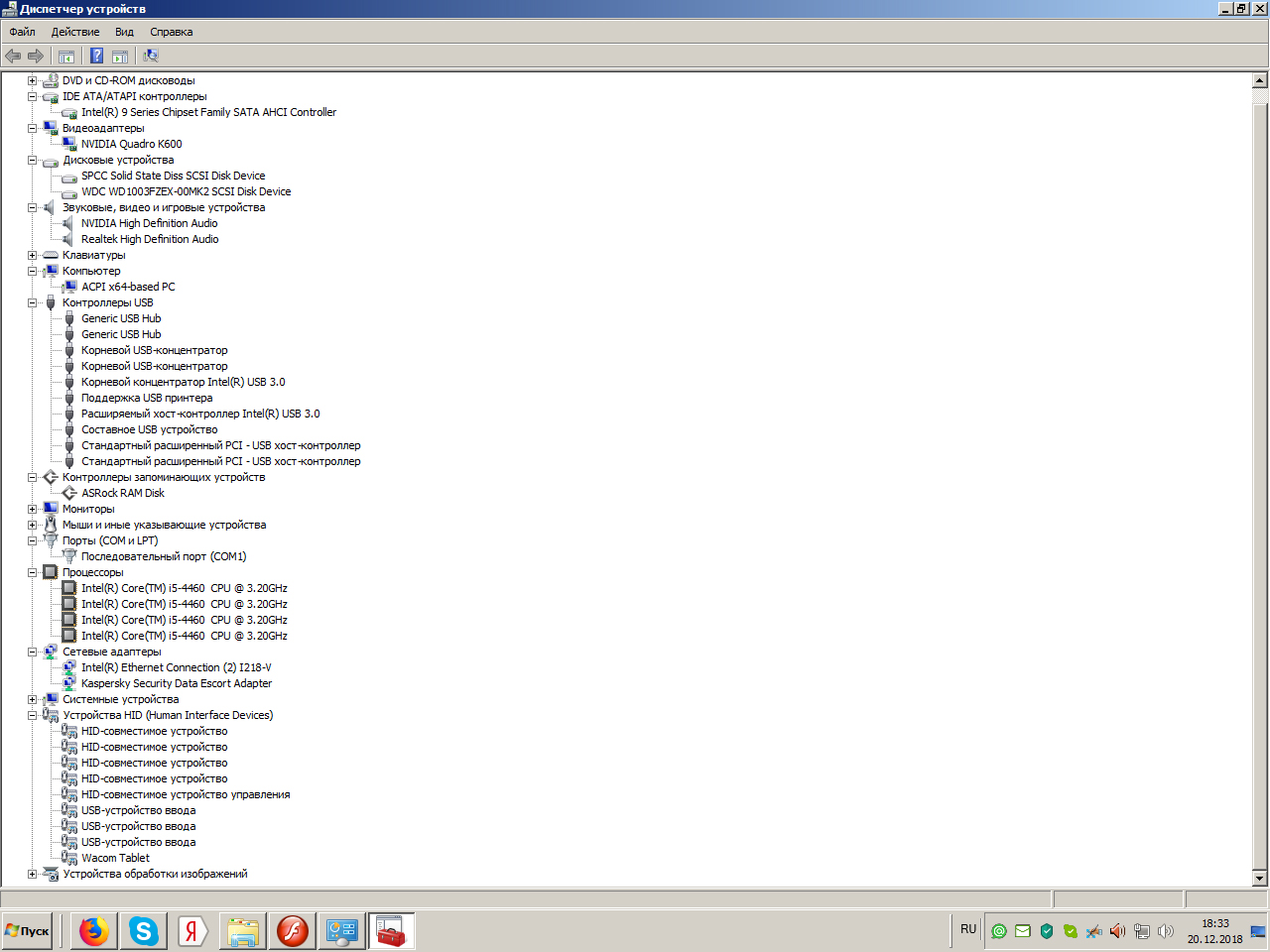The height and width of the screenshot is (952, 1270).
Task: Open Firefox from the taskbar
Action: (94, 931)
